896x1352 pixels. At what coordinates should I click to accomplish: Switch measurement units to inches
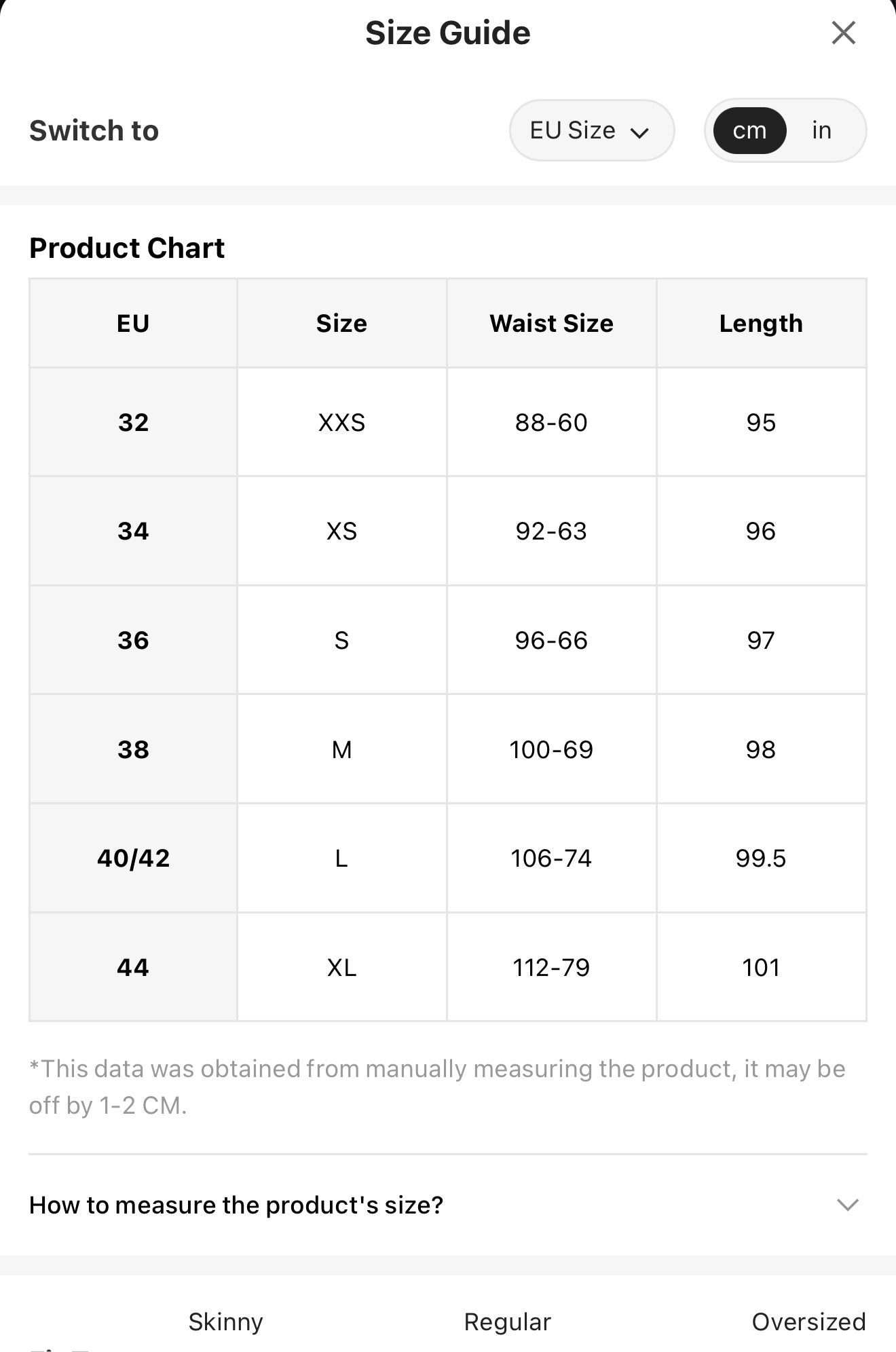[x=822, y=130]
